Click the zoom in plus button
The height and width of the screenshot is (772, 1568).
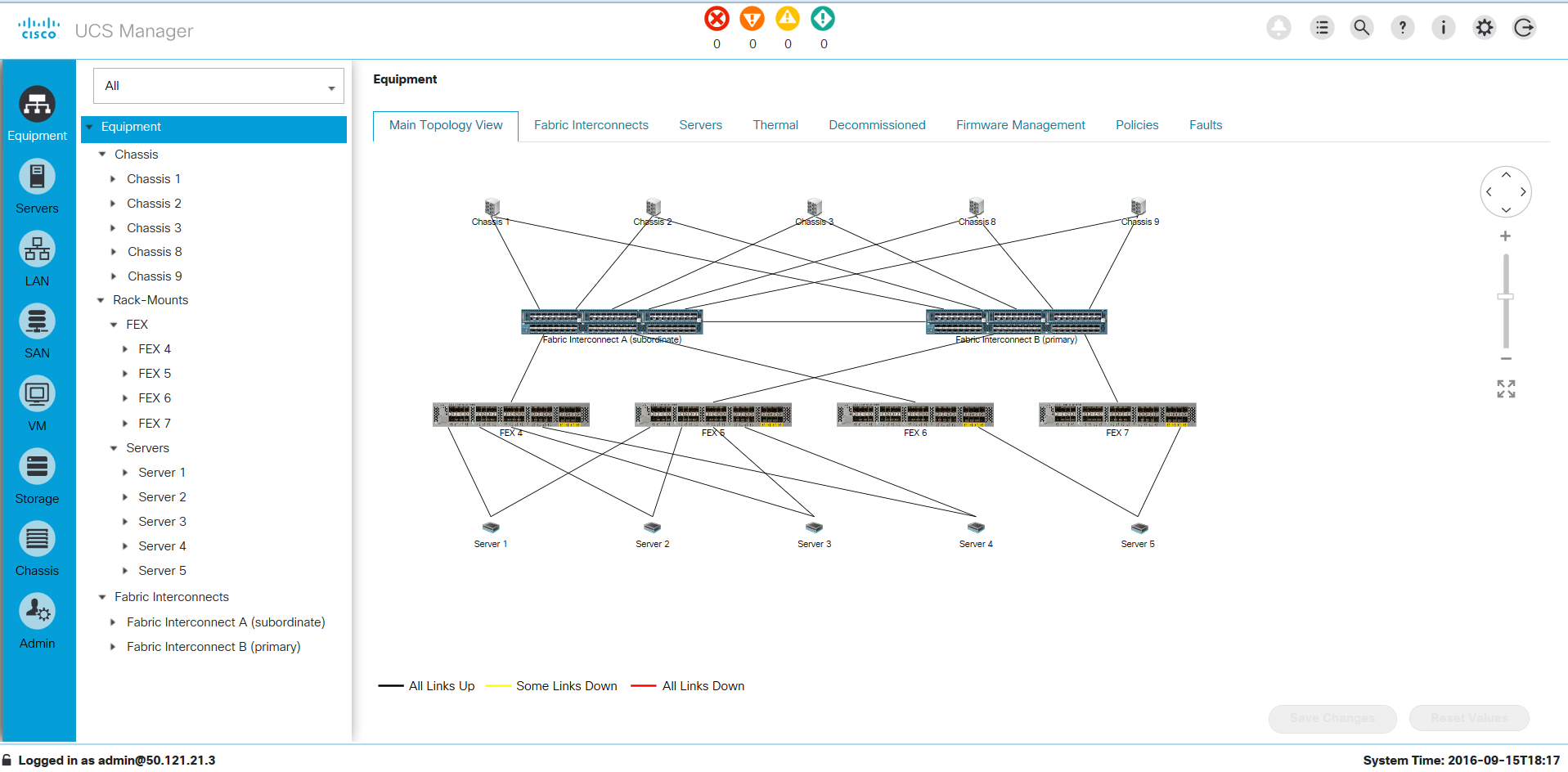(x=1505, y=236)
